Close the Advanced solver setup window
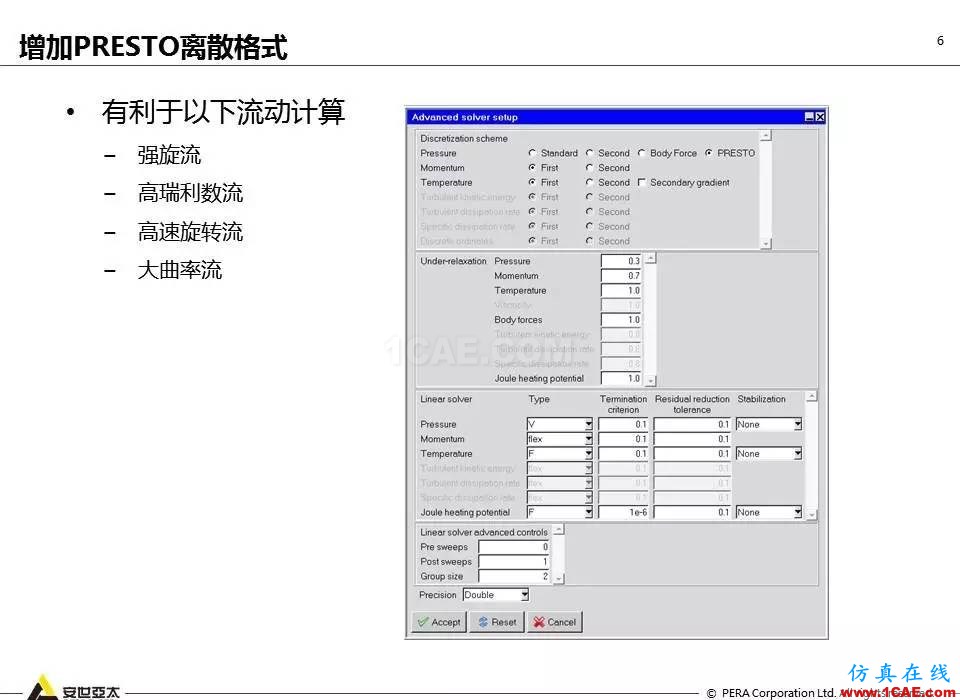Viewport: 960px width, 700px height. (820, 117)
